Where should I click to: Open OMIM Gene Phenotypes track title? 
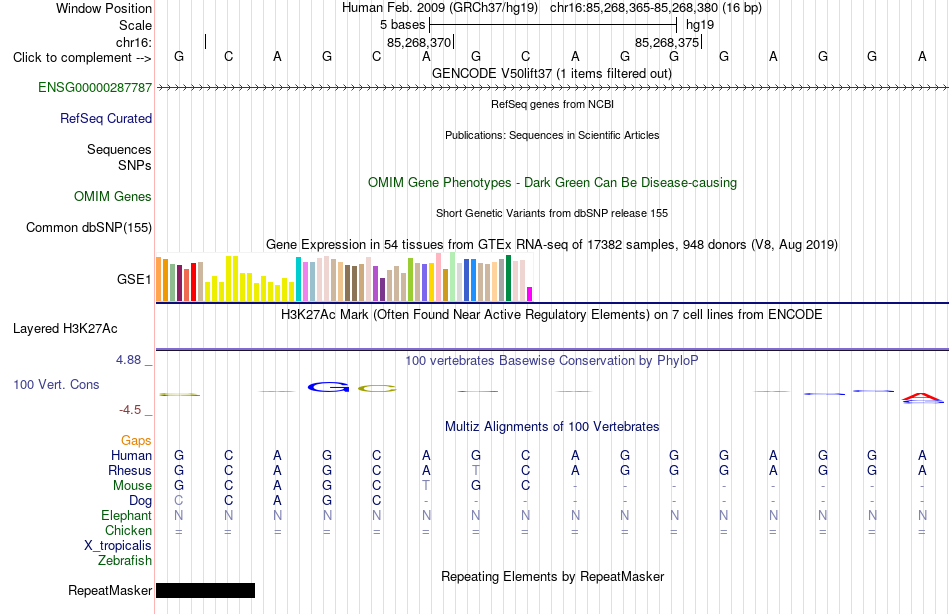pyautogui.click(x=552, y=182)
